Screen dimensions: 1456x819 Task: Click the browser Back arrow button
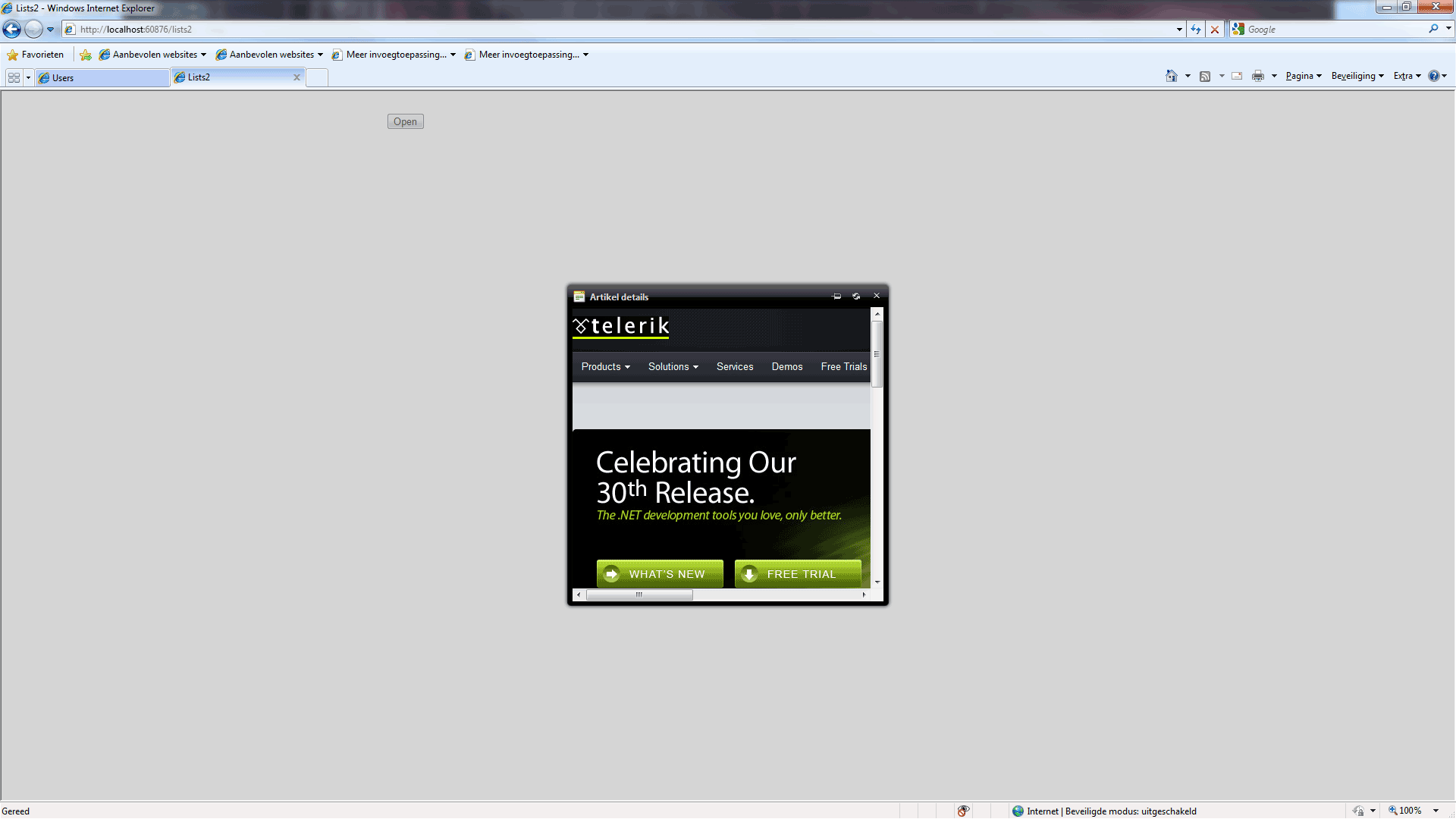pyautogui.click(x=11, y=30)
